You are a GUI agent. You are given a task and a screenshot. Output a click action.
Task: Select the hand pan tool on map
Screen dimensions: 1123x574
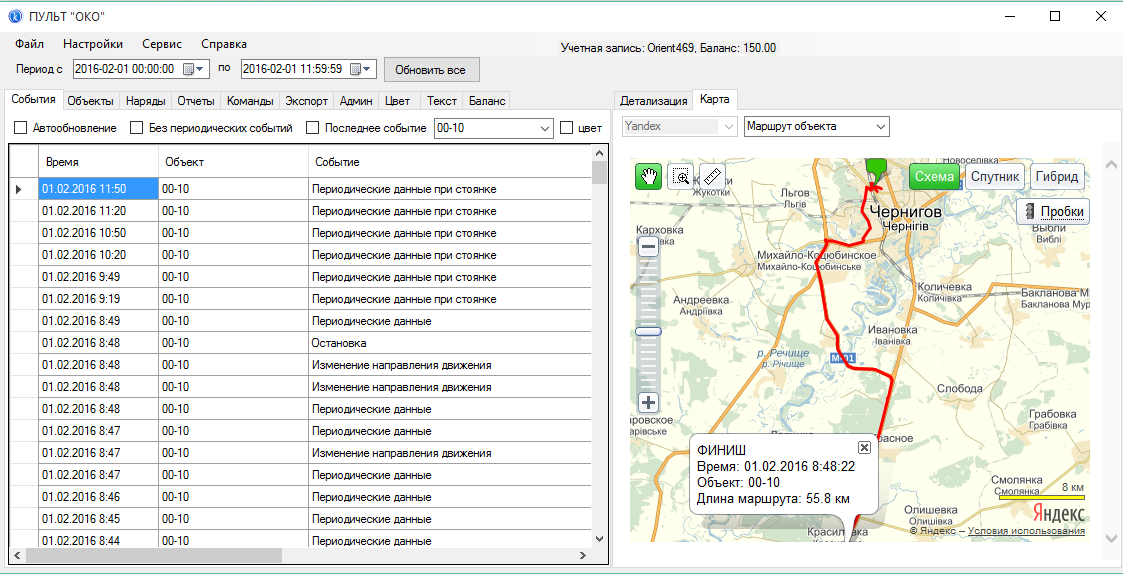coord(648,176)
